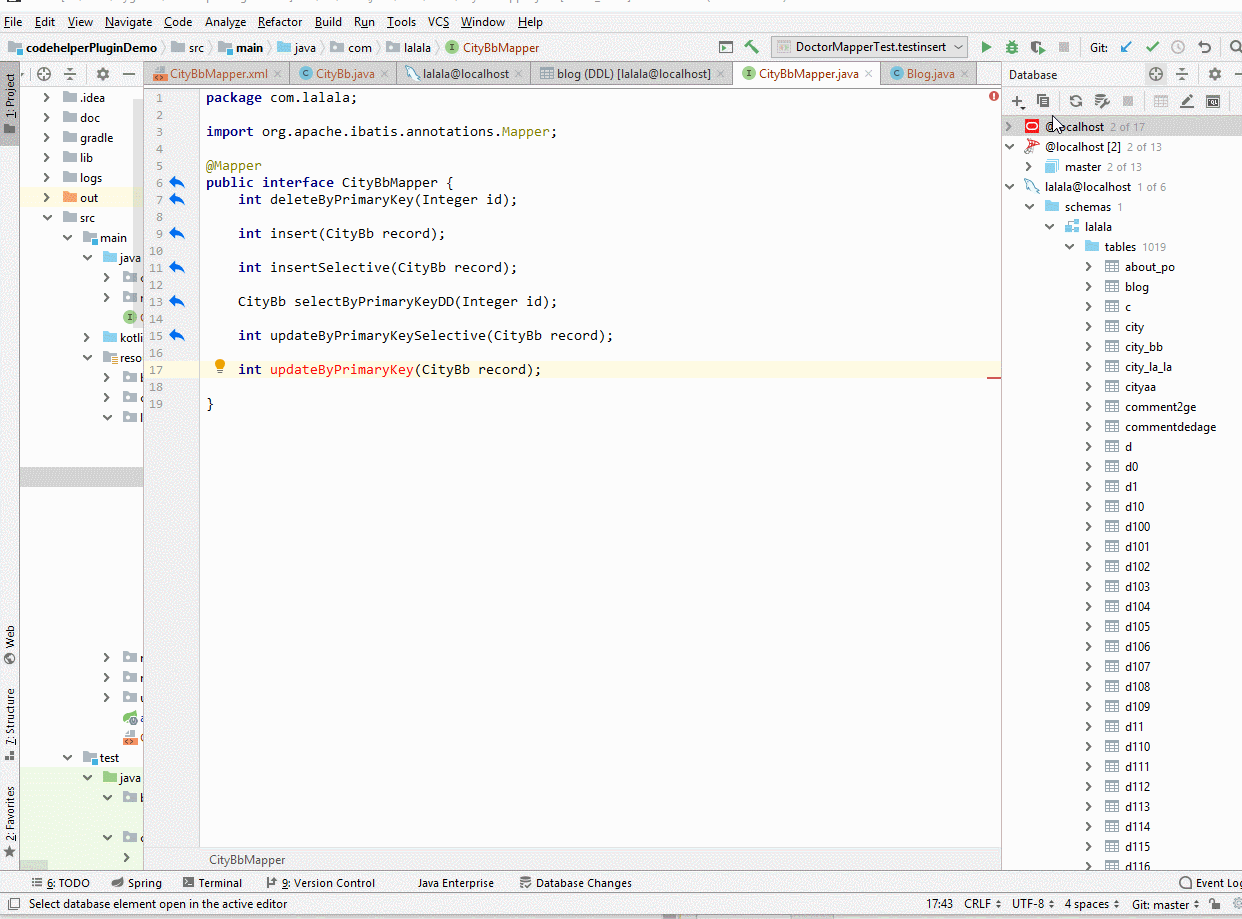Click gutter arrow beside deleteByPrimaryKey
The height and width of the screenshot is (919, 1242).
[177, 199]
